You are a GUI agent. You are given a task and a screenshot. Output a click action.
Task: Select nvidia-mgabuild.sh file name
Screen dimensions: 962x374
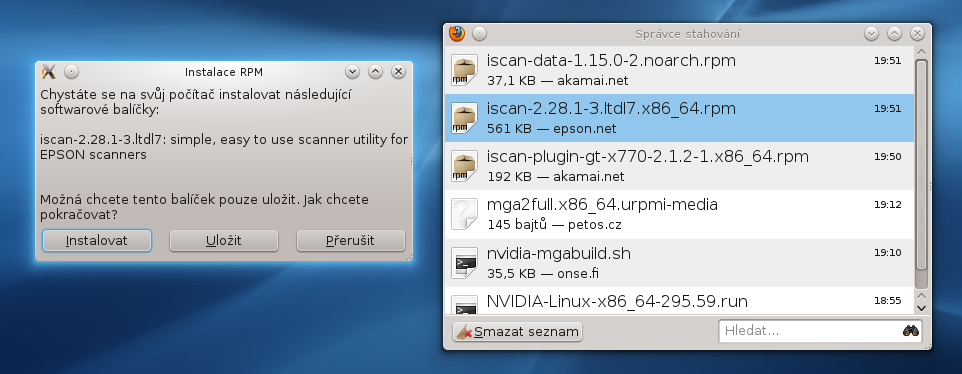558,253
